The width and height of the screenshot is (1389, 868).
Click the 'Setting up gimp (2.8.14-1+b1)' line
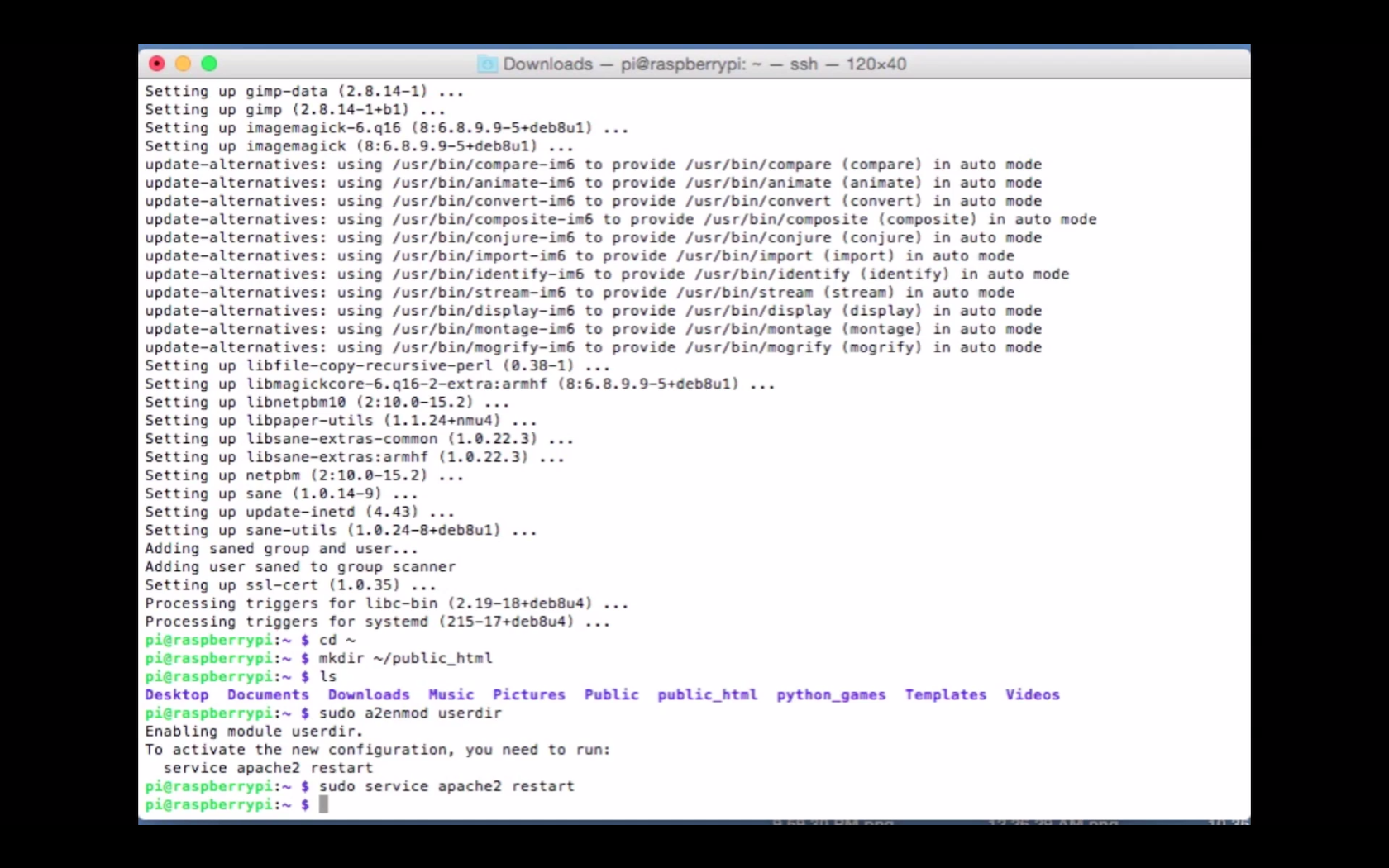pyautogui.click(x=295, y=109)
